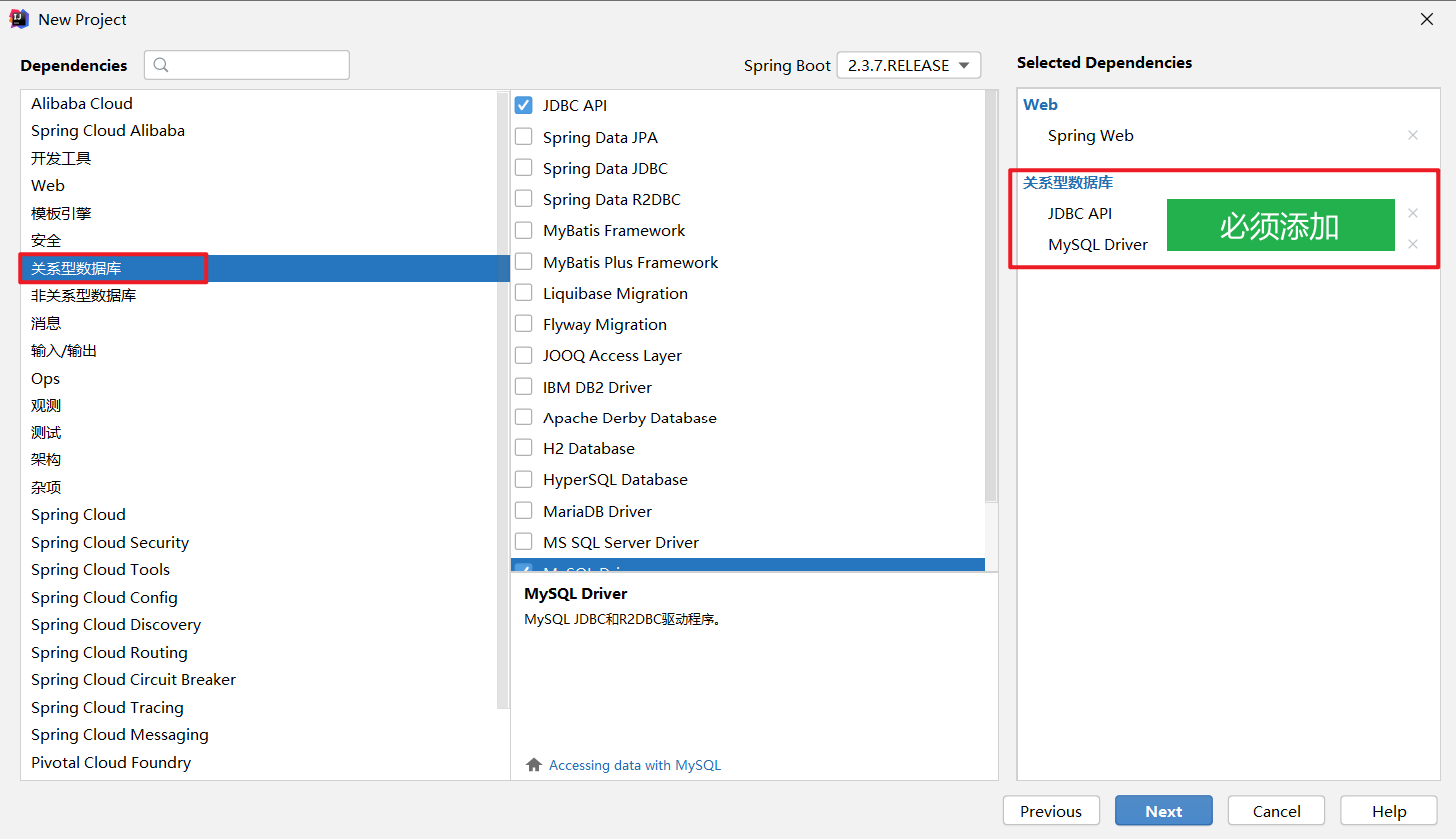Check MyBatis Plus Framework

click(524, 261)
